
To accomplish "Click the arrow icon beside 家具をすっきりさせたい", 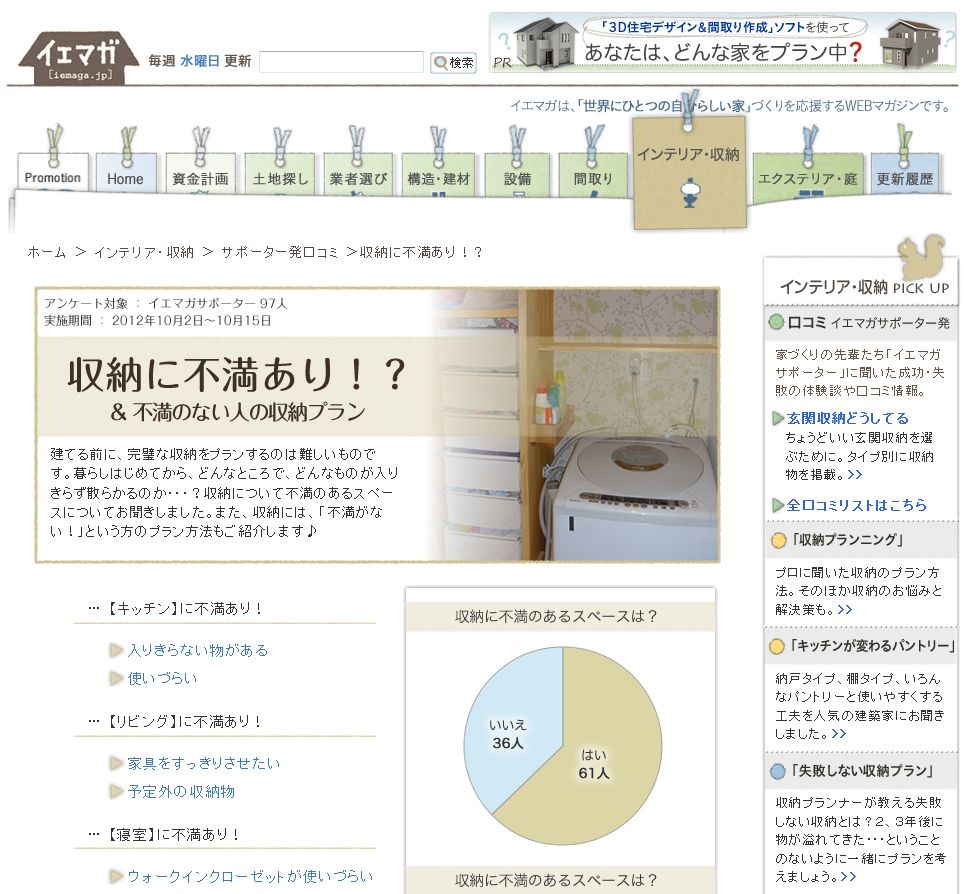I will [x=116, y=764].
